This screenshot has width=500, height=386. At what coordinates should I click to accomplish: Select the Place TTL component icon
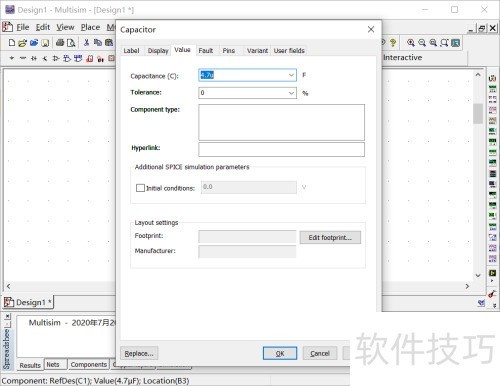(67, 58)
